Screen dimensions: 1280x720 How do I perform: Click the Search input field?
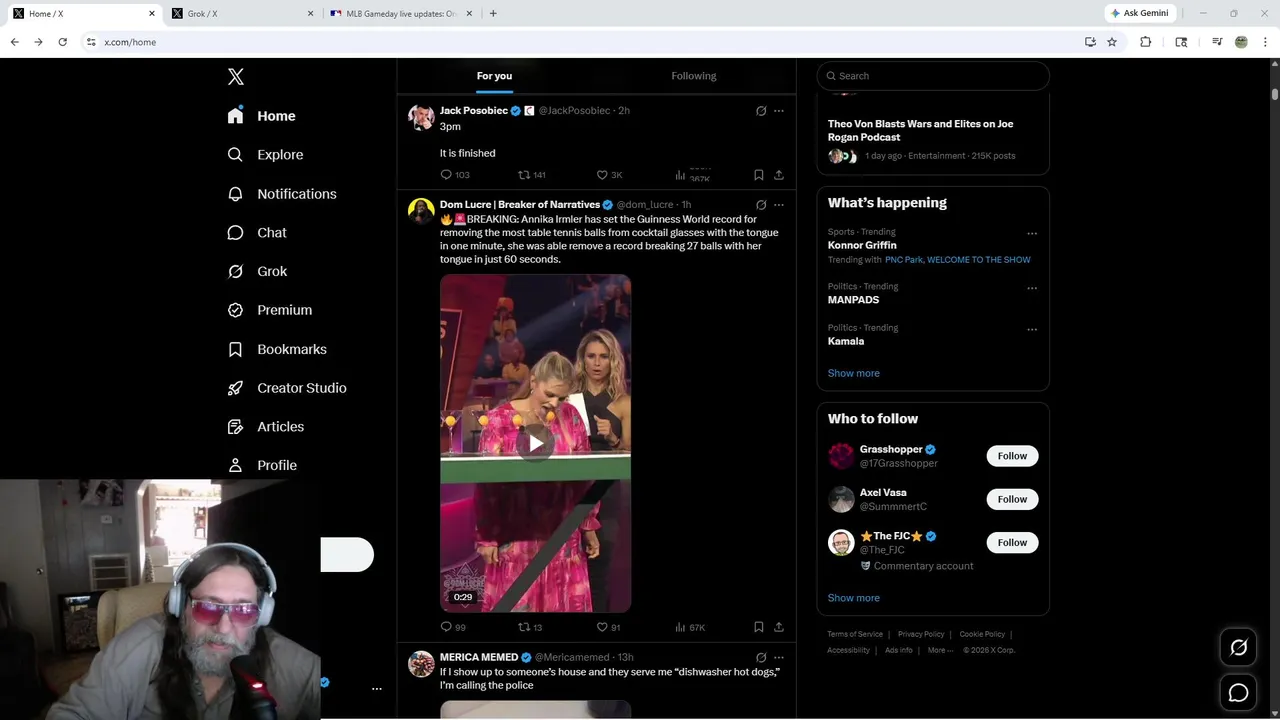click(x=933, y=76)
